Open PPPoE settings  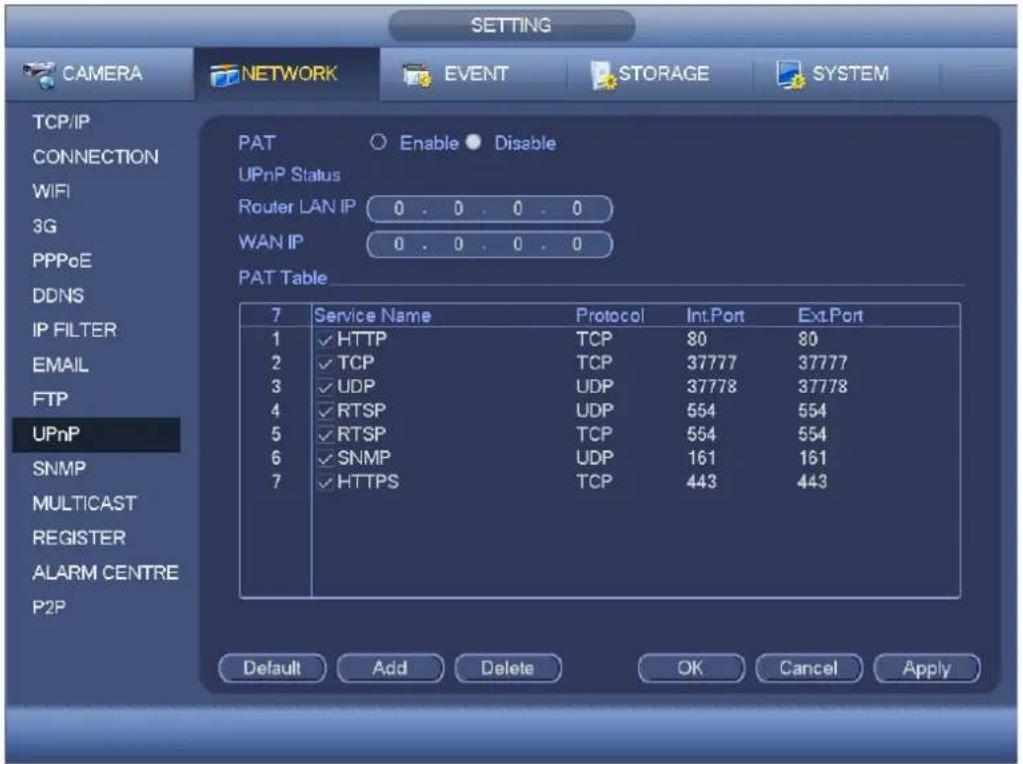62,261
